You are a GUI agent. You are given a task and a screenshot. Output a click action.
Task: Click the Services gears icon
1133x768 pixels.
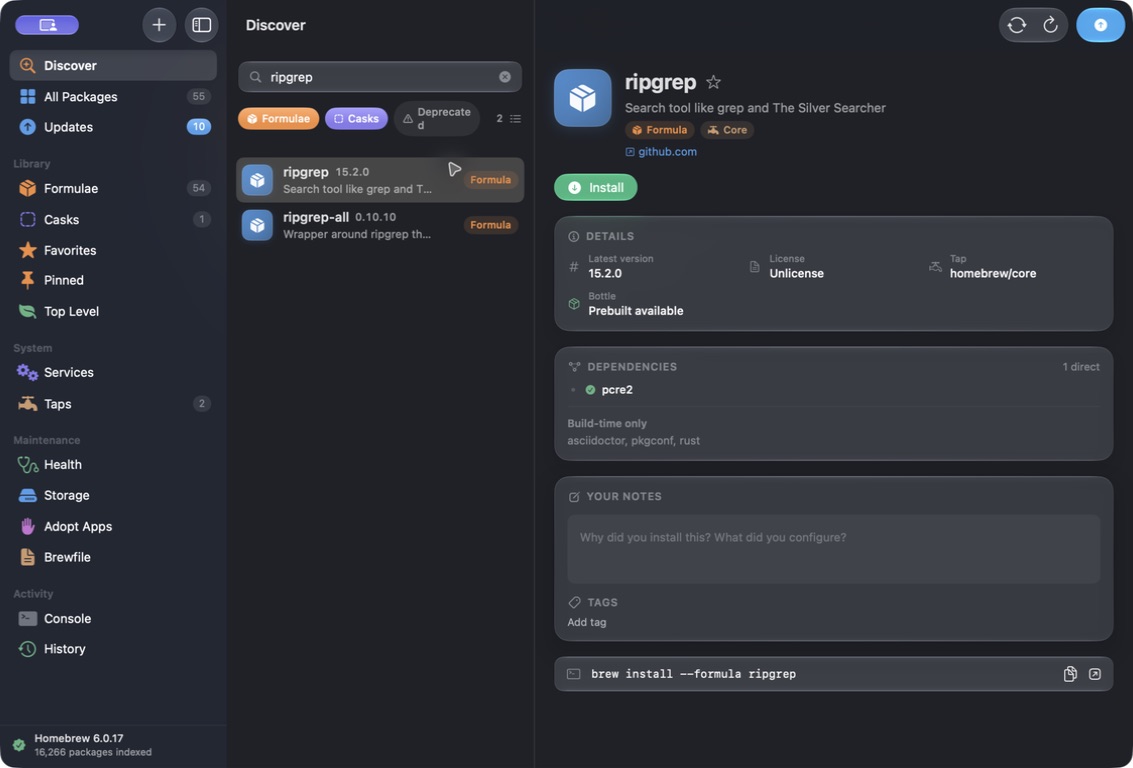pos(27,373)
